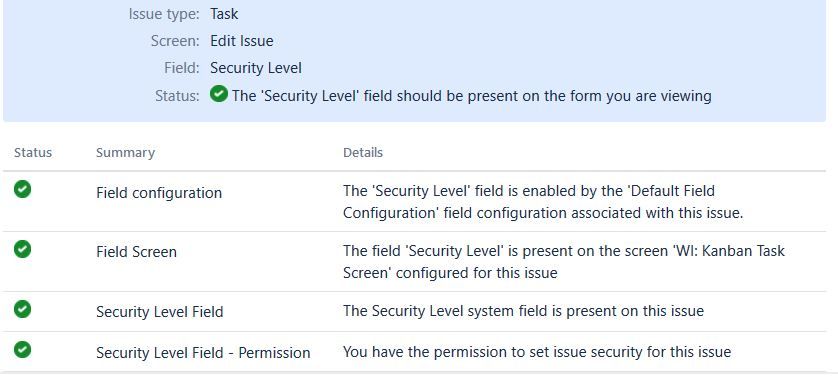Click the Default Field Configuration details text

(543, 202)
